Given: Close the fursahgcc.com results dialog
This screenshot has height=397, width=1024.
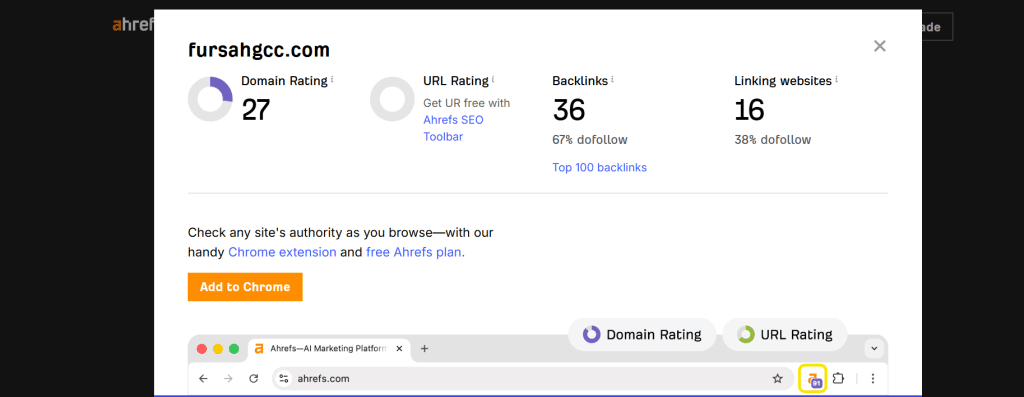Looking at the screenshot, I should pyautogui.click(x=880, y=46).
